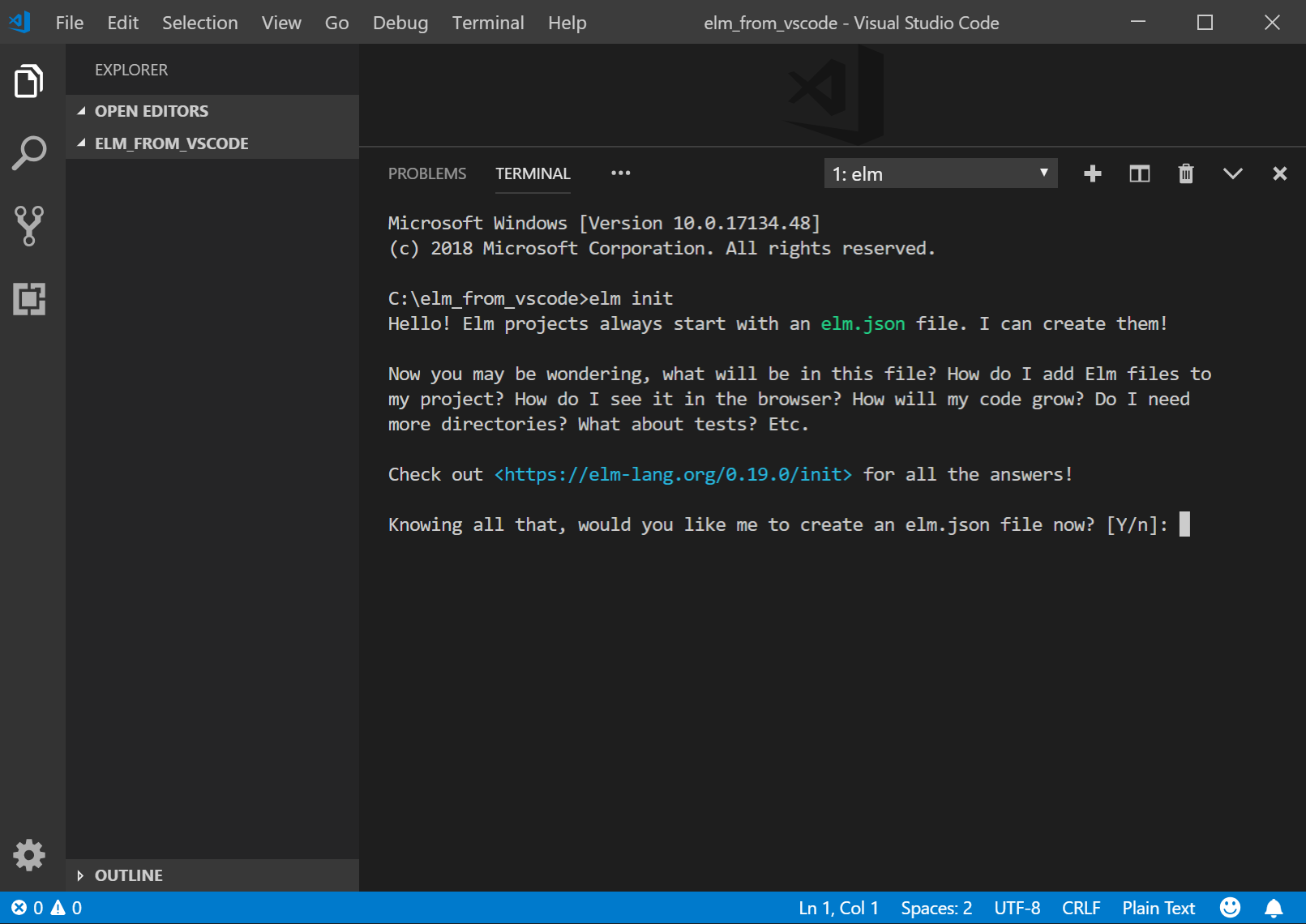This screenshot has height=924, width=1306.
Task: Open the Terminal menu in menu bar
Action: (x=488, y=23)
